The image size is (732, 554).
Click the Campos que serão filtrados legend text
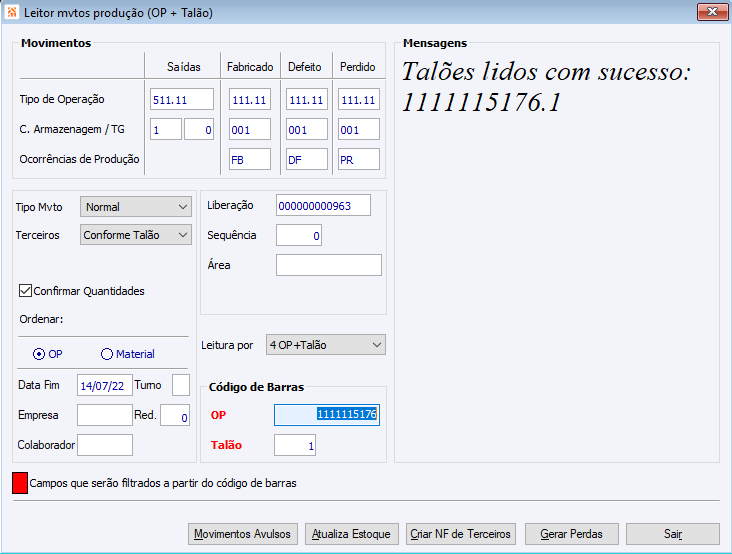click(x=163, y=483)
